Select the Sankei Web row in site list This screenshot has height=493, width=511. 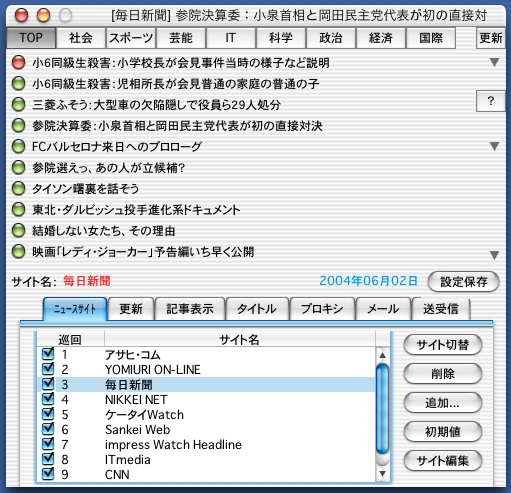207,429
